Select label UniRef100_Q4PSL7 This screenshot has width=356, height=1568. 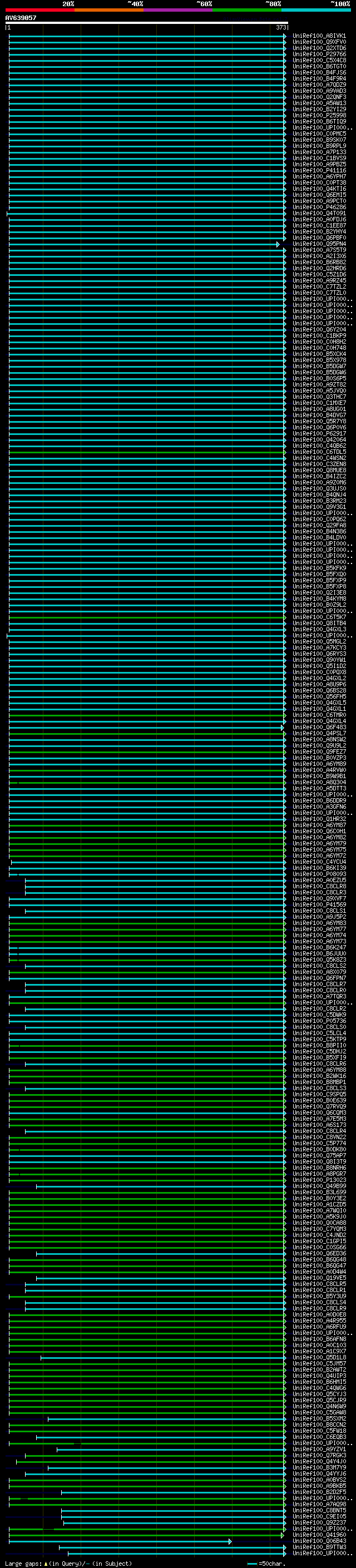tap(319, 734)
